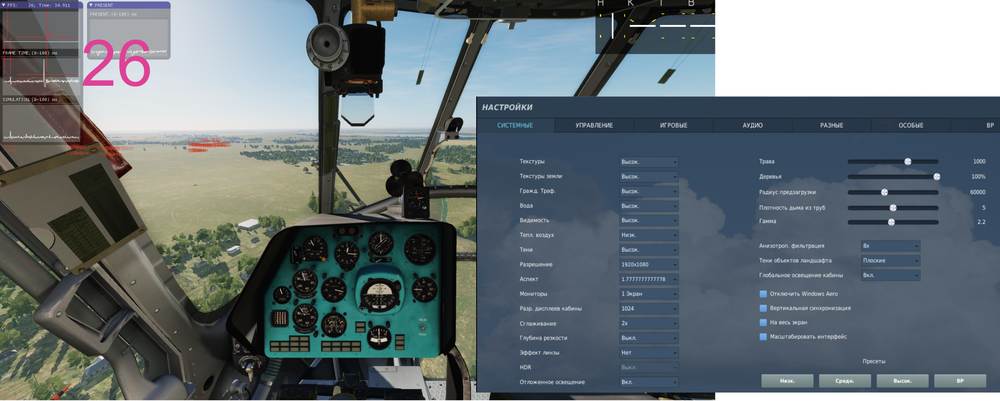Open the Анизотроп. фильтрация dropdown
Viewport: 1000px width, 401px height.
[x=890, y=245]
